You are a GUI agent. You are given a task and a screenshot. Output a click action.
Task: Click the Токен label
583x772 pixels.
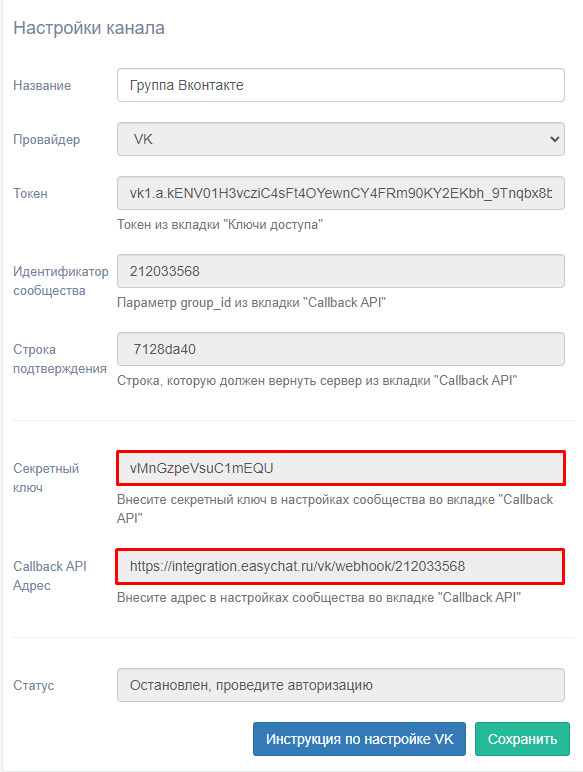pos(31,193)
